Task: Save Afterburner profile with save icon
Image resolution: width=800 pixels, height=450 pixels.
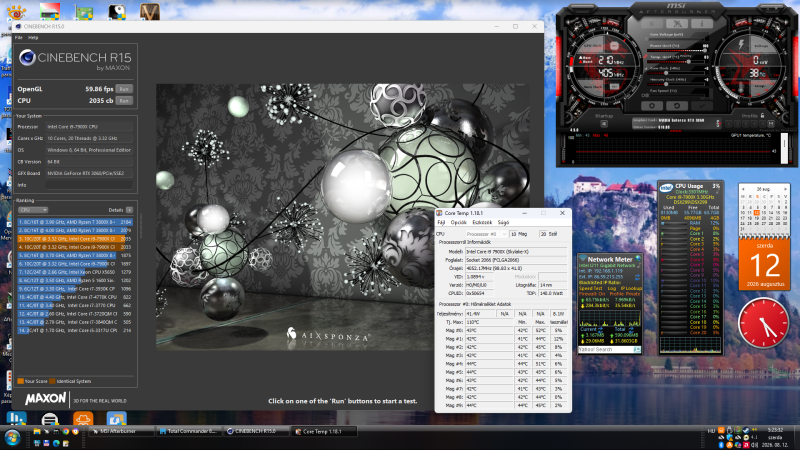Action: (x=771, y=124)
